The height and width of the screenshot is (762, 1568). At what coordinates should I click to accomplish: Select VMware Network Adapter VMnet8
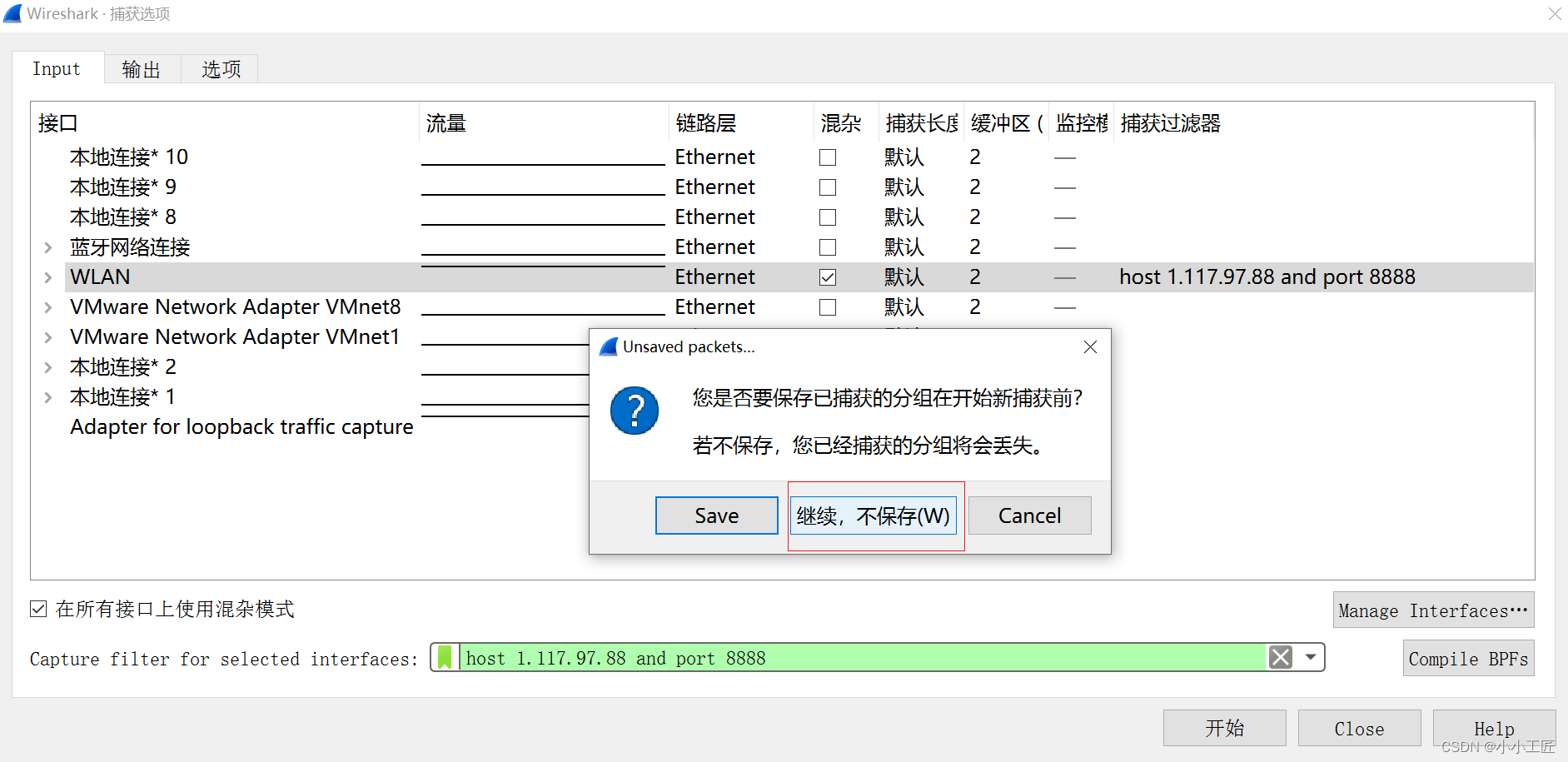pyautogui.click(x=236, y=306)
